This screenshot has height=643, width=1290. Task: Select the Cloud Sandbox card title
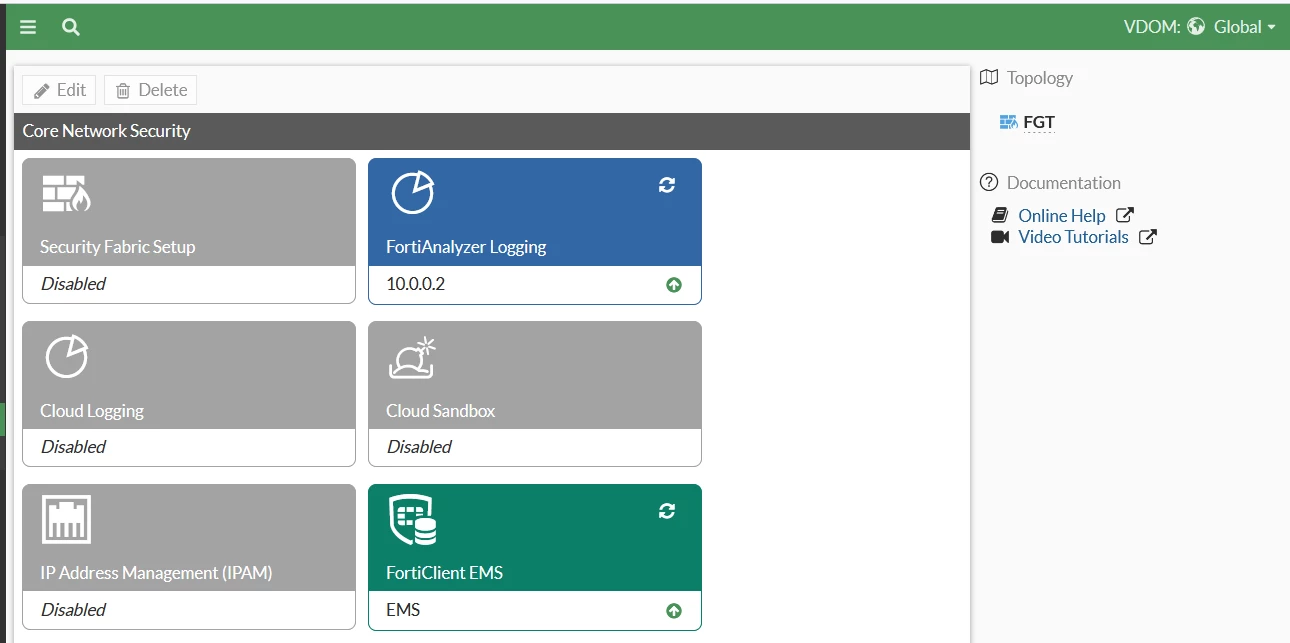441,411
